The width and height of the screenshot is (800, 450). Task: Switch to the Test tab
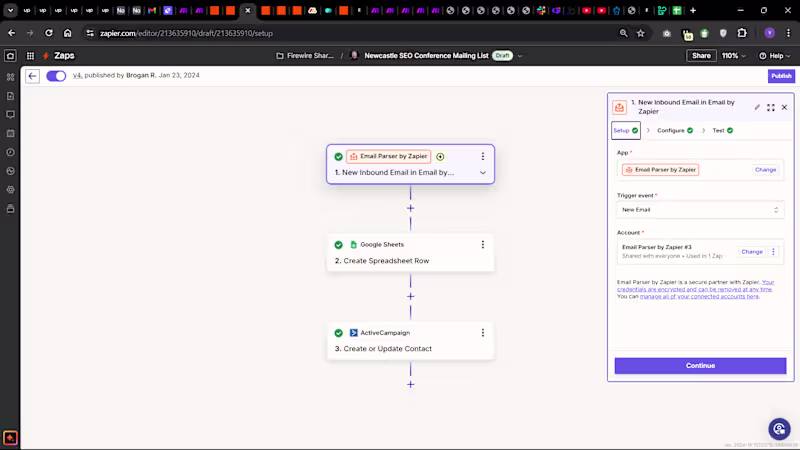pyautogui.click(x=722, y=131)
